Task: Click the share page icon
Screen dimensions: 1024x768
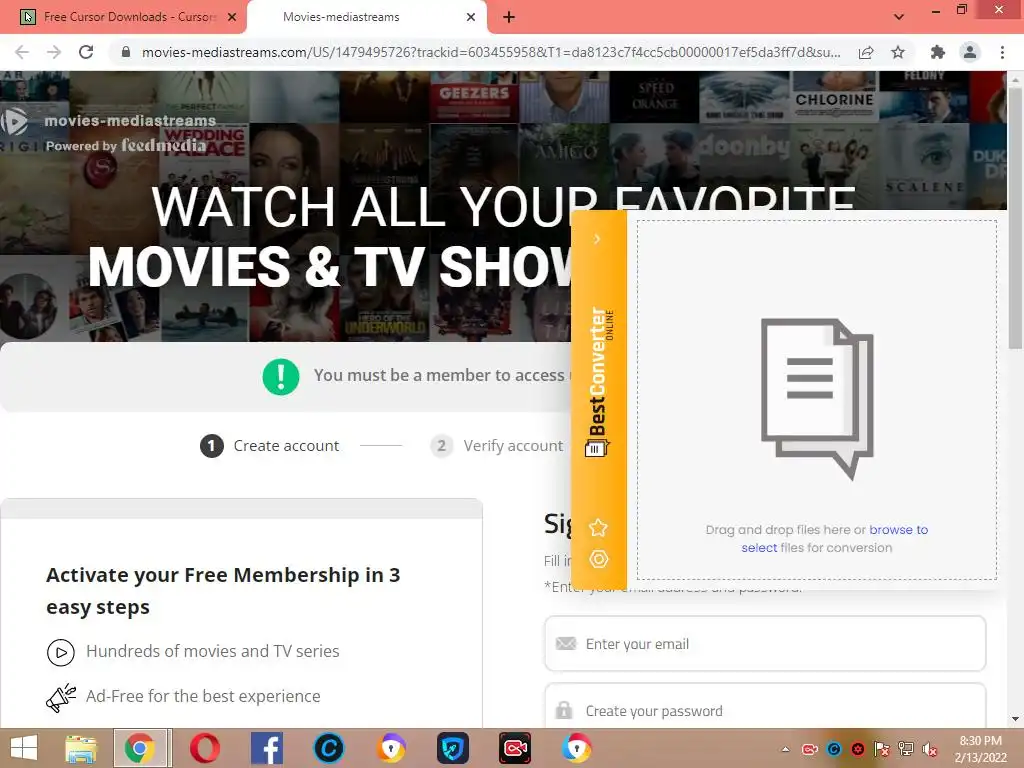Action: (x=866, y=52)
